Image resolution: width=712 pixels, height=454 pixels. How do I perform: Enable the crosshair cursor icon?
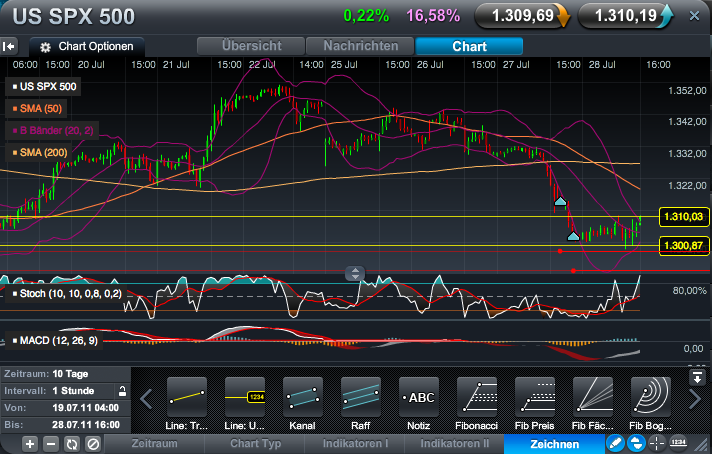[657, 443]
